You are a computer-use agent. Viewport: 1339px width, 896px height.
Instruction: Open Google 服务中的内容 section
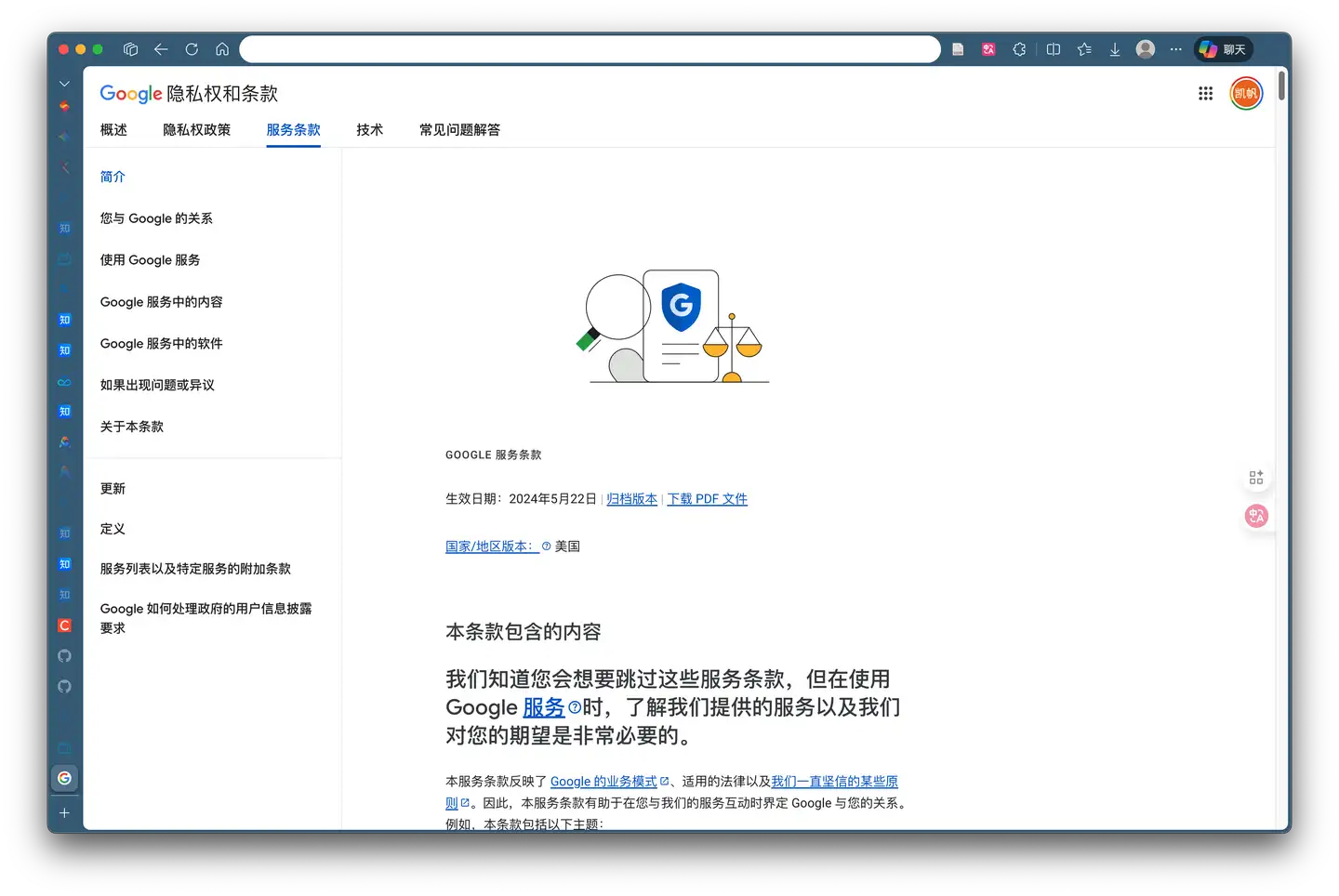tap(161, 302)
